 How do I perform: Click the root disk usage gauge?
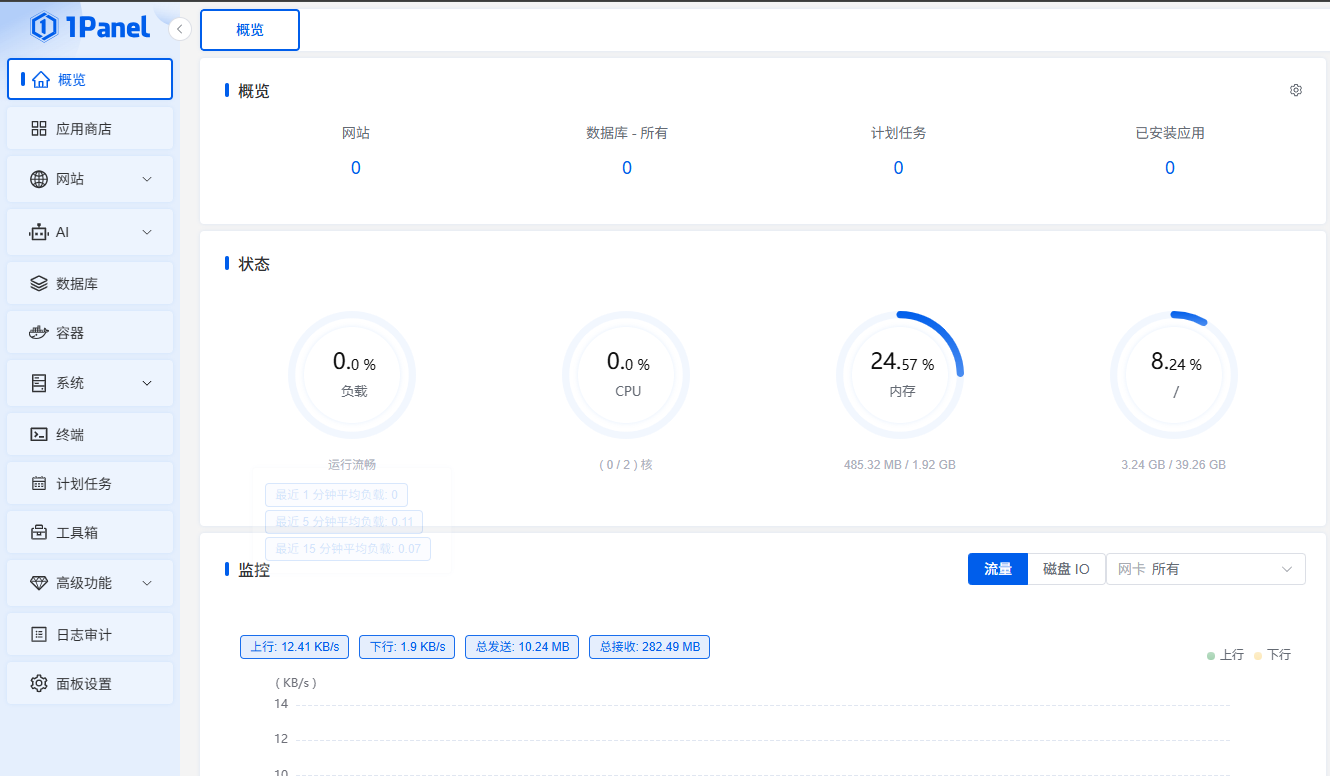[1174, 375]
